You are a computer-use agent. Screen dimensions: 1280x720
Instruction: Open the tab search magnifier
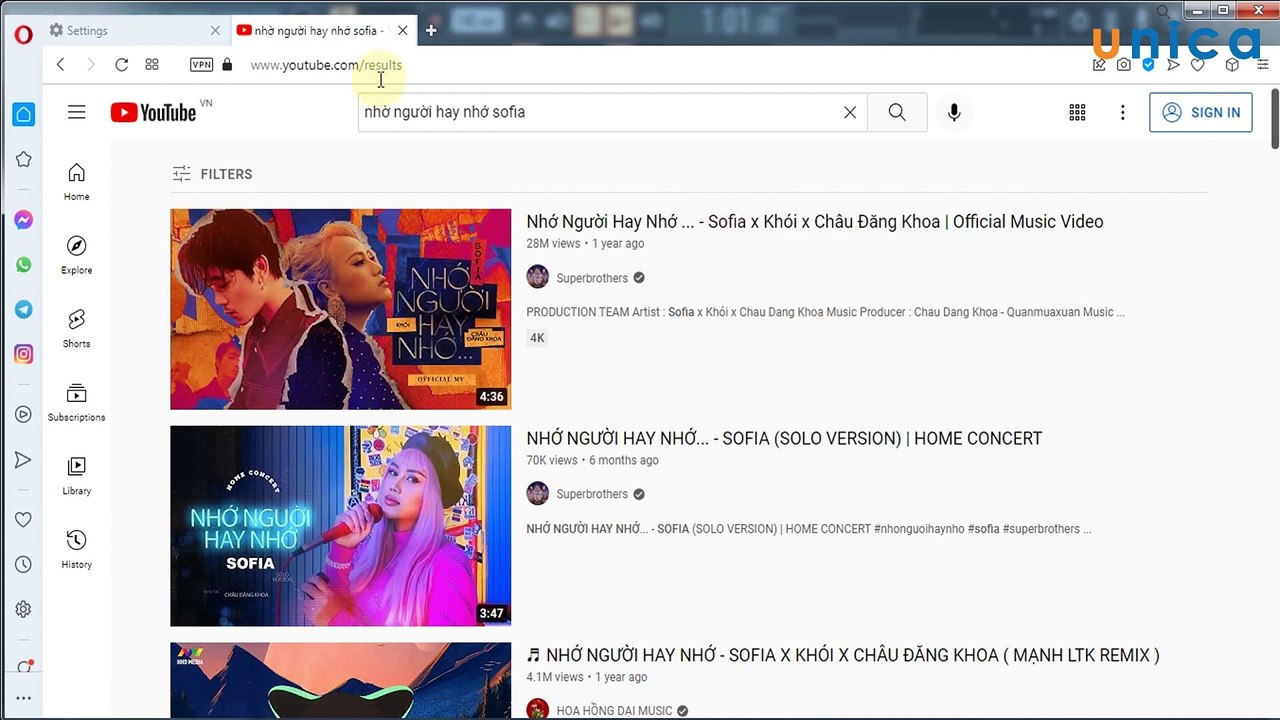point(1163,12)
